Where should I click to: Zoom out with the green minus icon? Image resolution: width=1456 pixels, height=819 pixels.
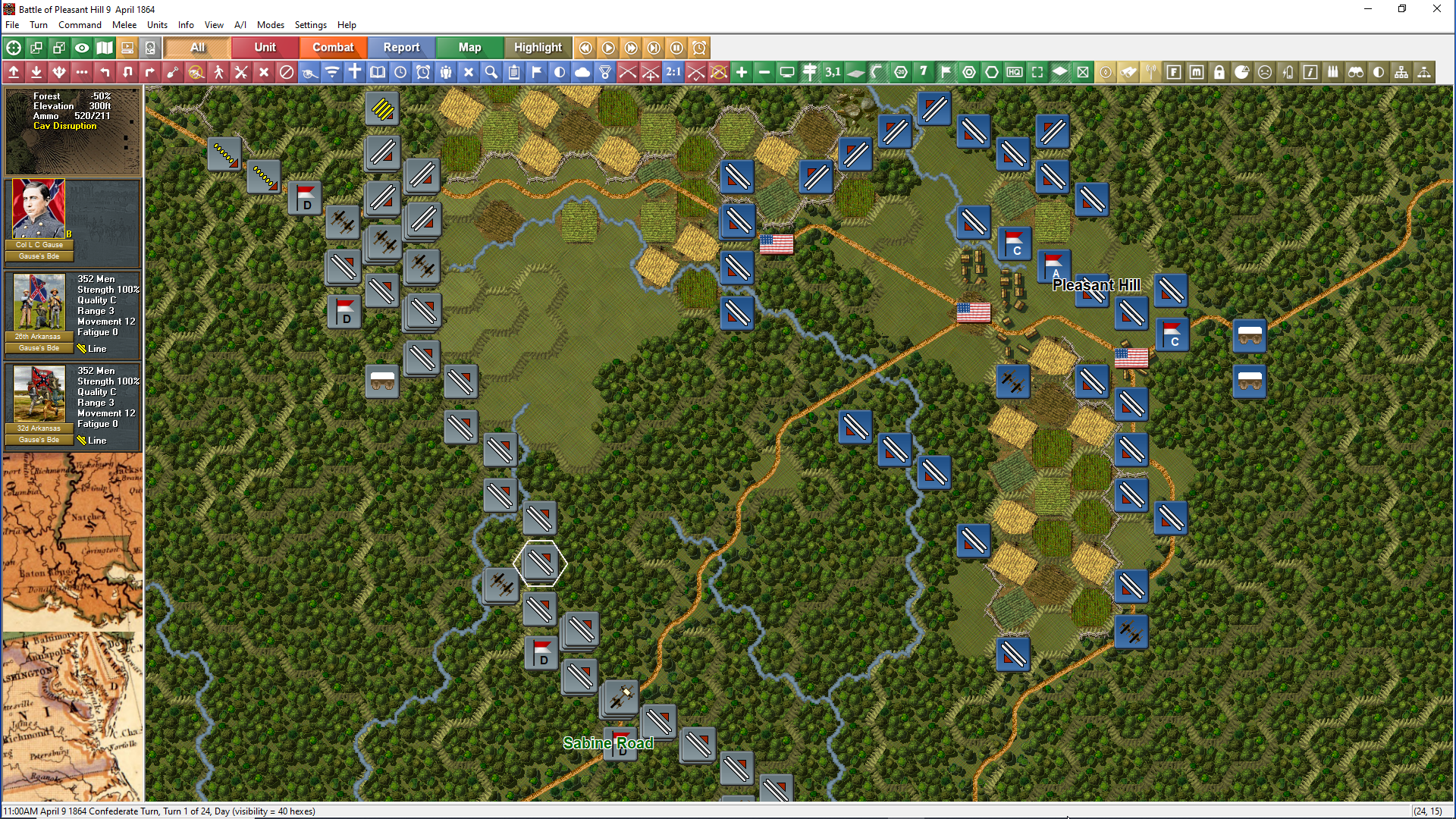(764, 72)
